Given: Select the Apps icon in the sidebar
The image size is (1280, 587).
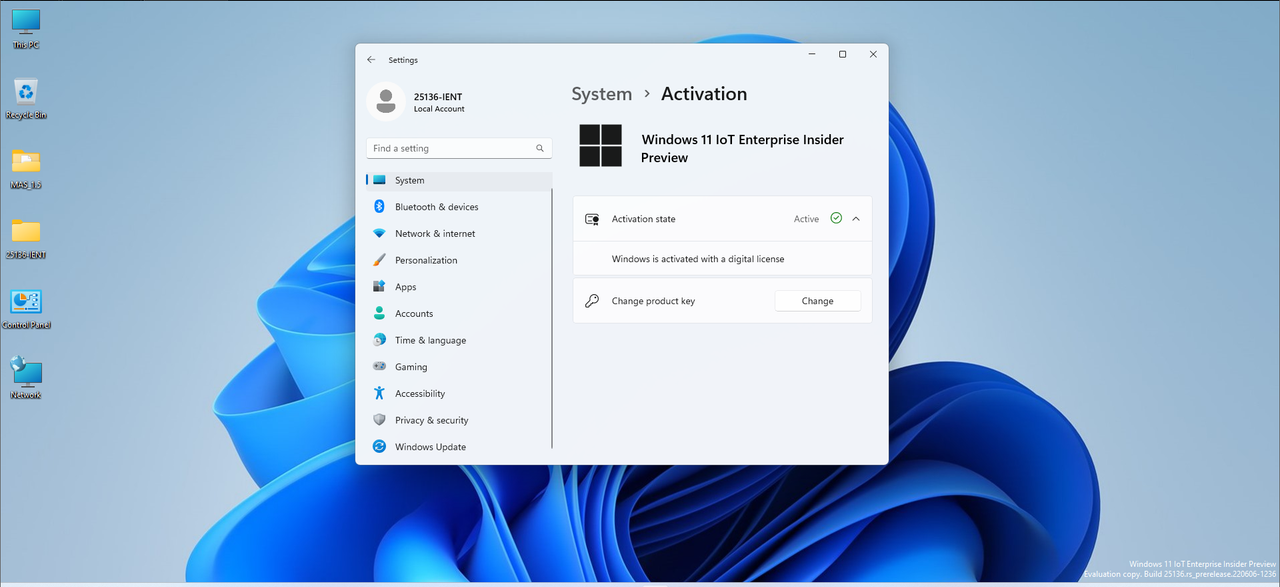Looking at the screenshot, I should click(x=379, y=287).
